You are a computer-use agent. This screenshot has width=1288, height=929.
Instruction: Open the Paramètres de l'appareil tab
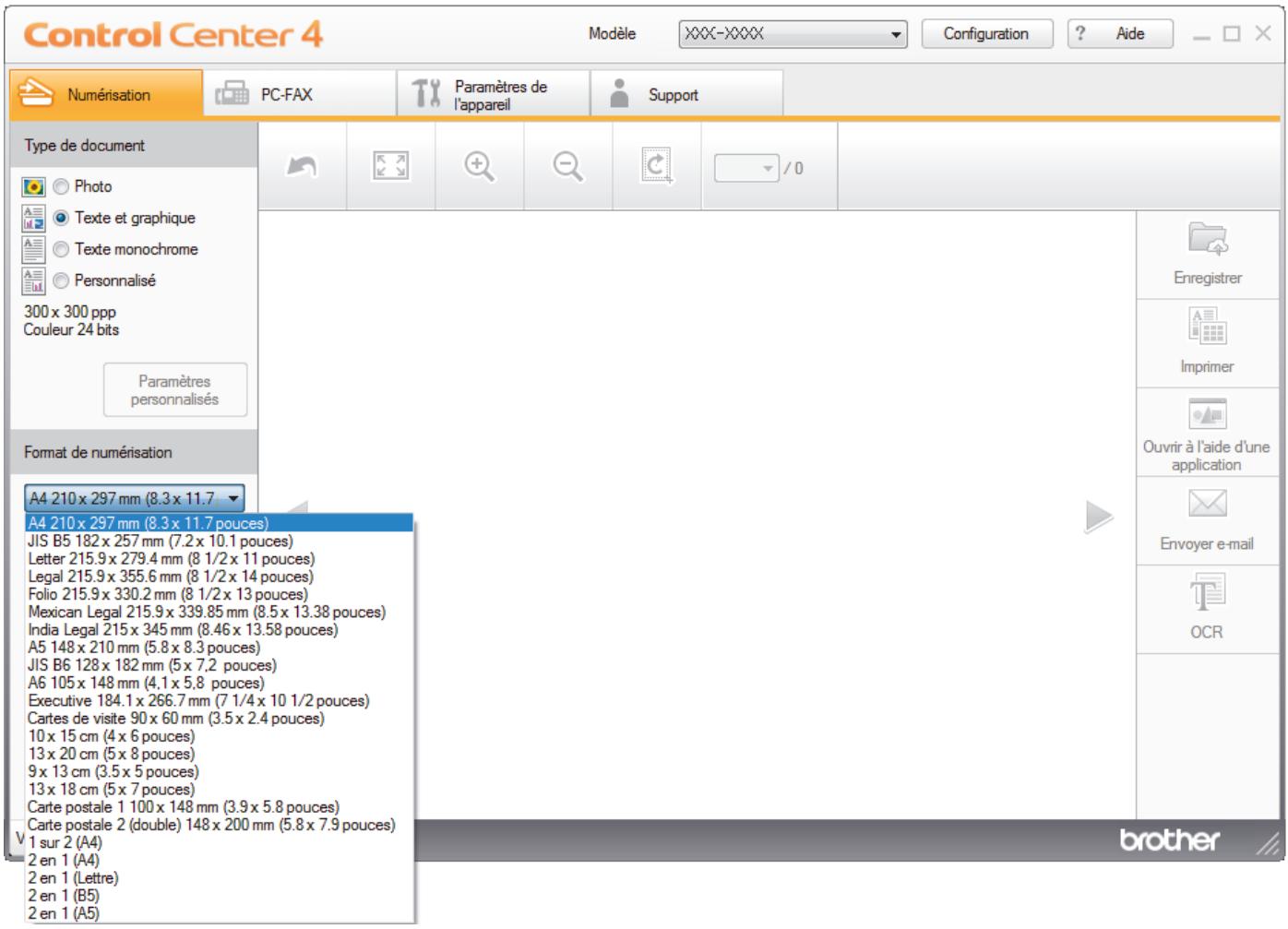point(494,94)
